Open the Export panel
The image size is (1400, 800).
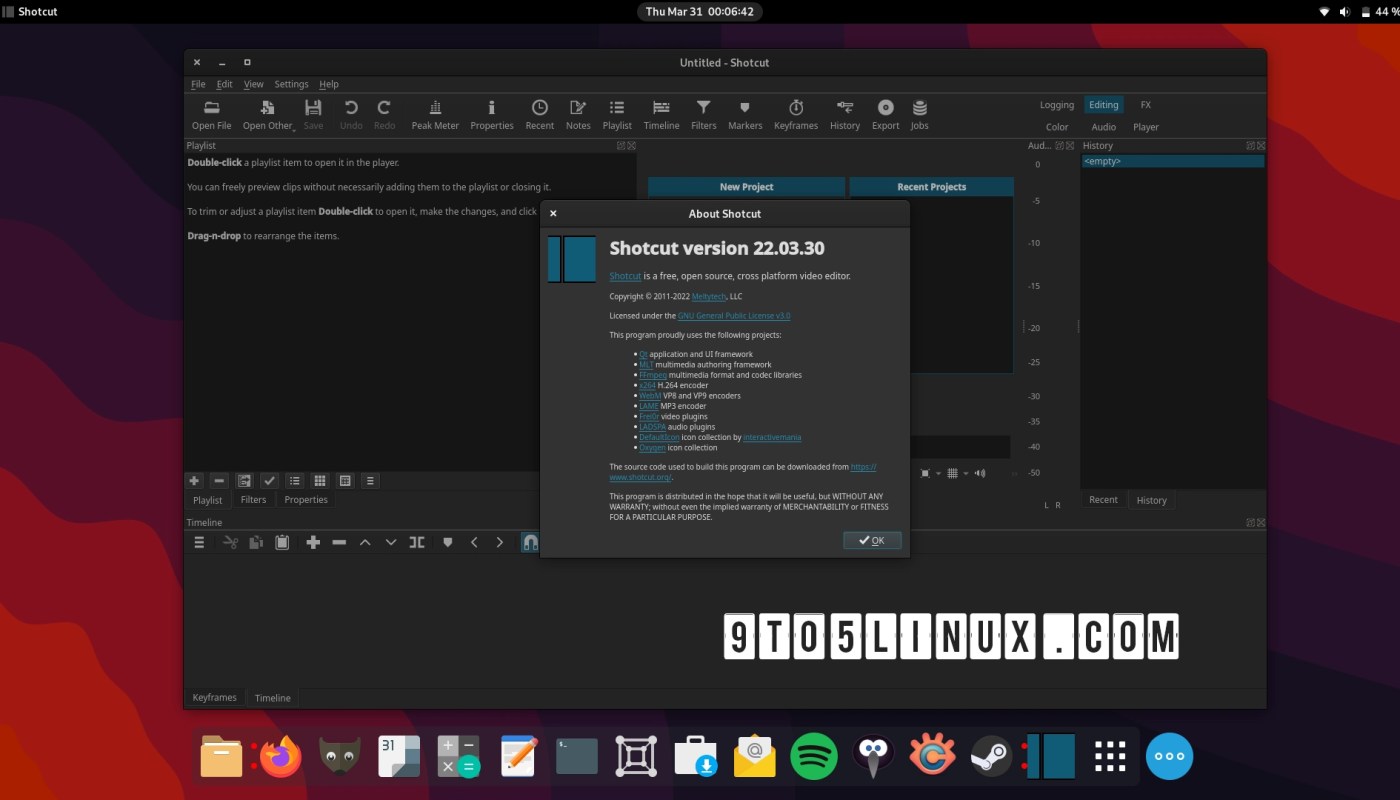[x=885, y=115]
